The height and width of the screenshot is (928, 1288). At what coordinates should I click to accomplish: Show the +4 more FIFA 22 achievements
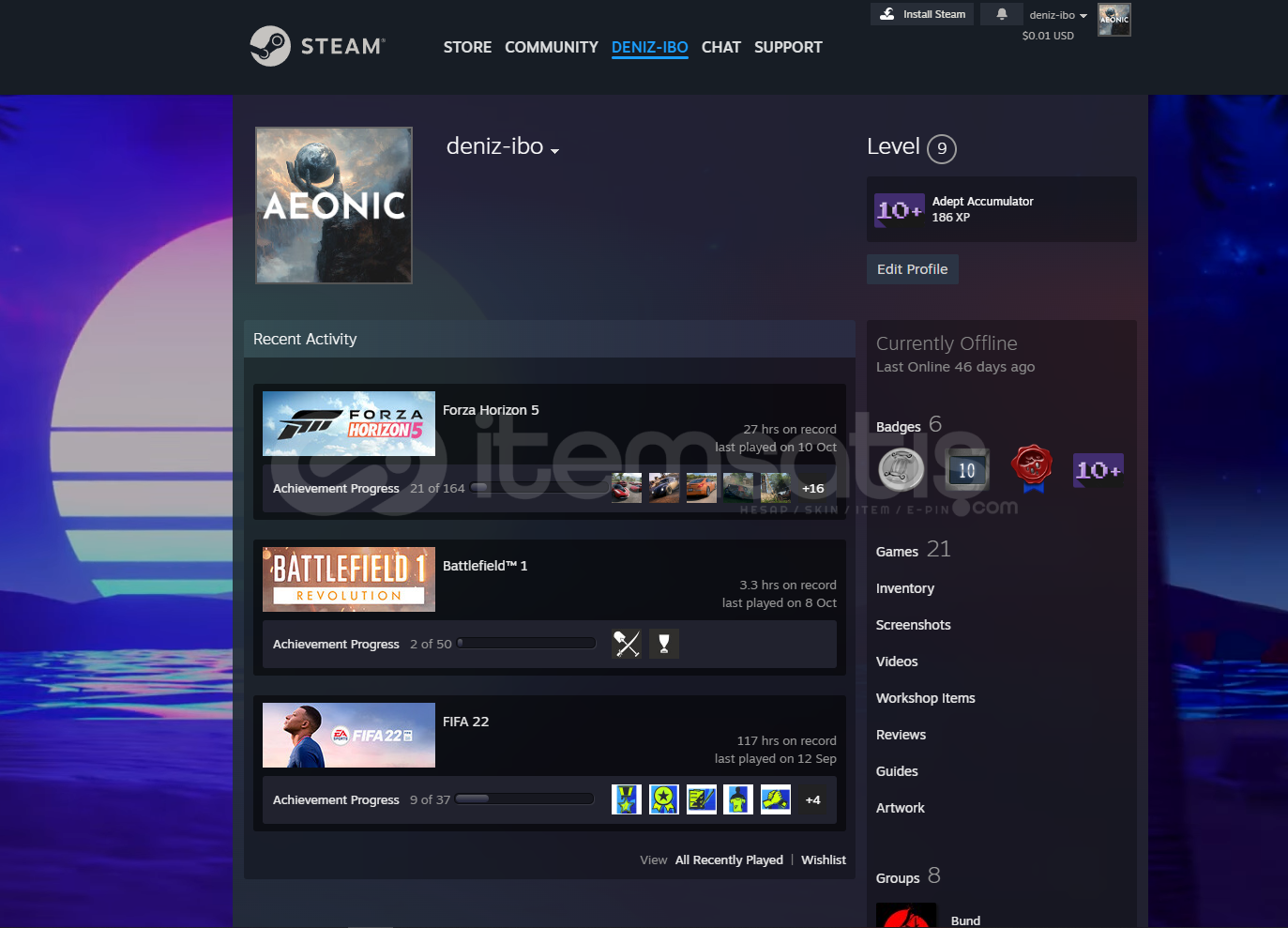click(813, 799)
